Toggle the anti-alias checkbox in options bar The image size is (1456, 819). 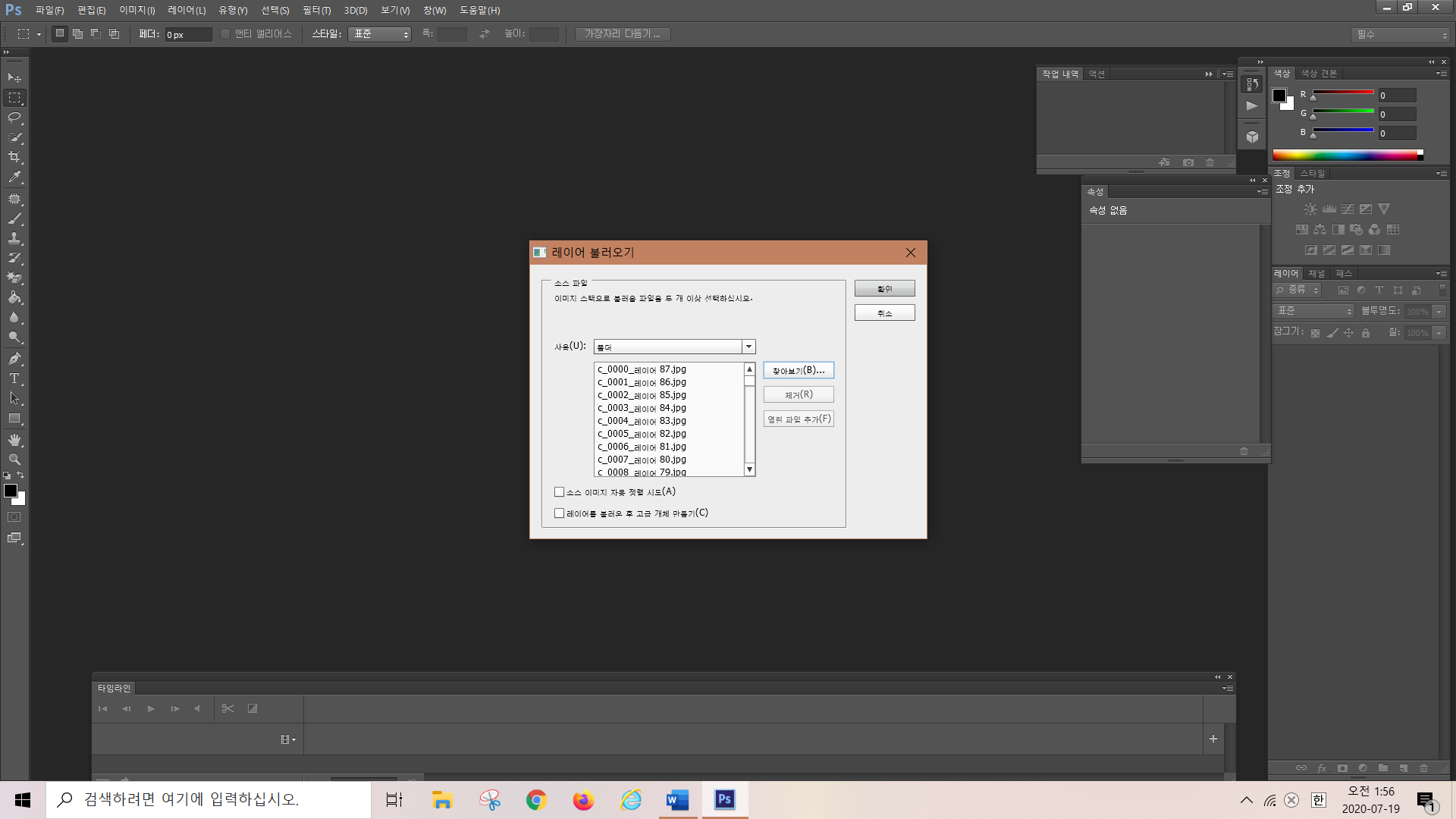coord(225,34)
